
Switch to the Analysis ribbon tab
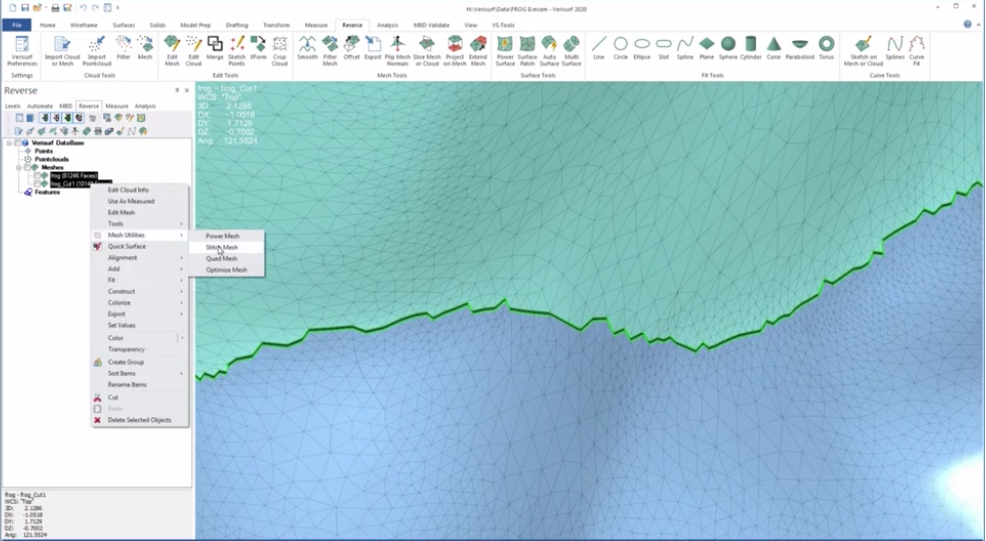click(387, 25)
